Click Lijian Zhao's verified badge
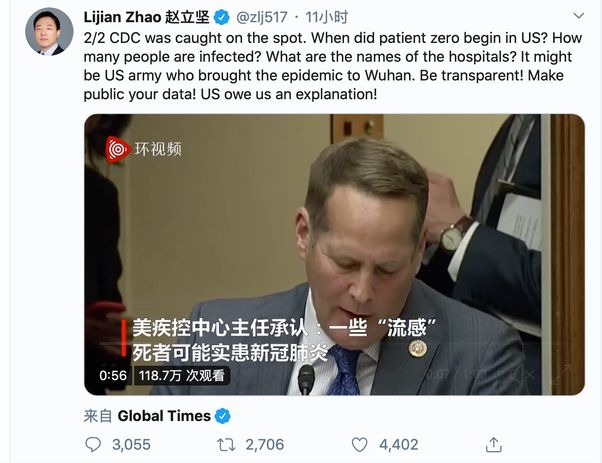Viewport: 602px width, 463px height. click(x=222, y=17)
